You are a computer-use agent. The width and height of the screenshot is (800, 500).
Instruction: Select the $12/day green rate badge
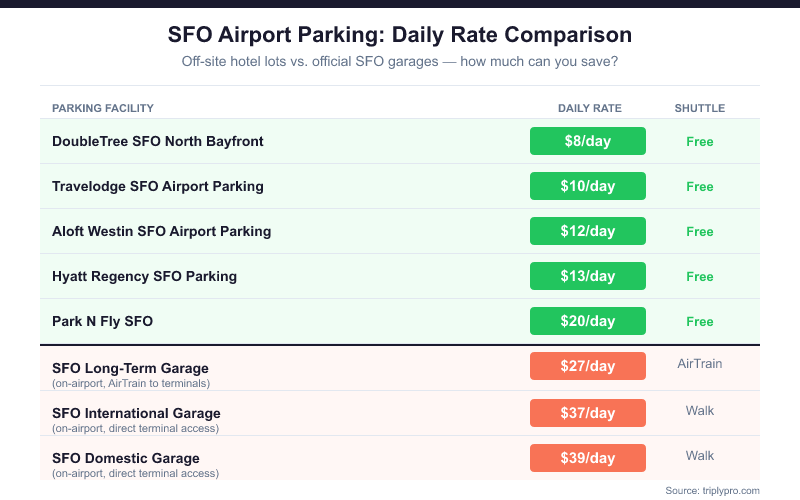tap(587, 231)
